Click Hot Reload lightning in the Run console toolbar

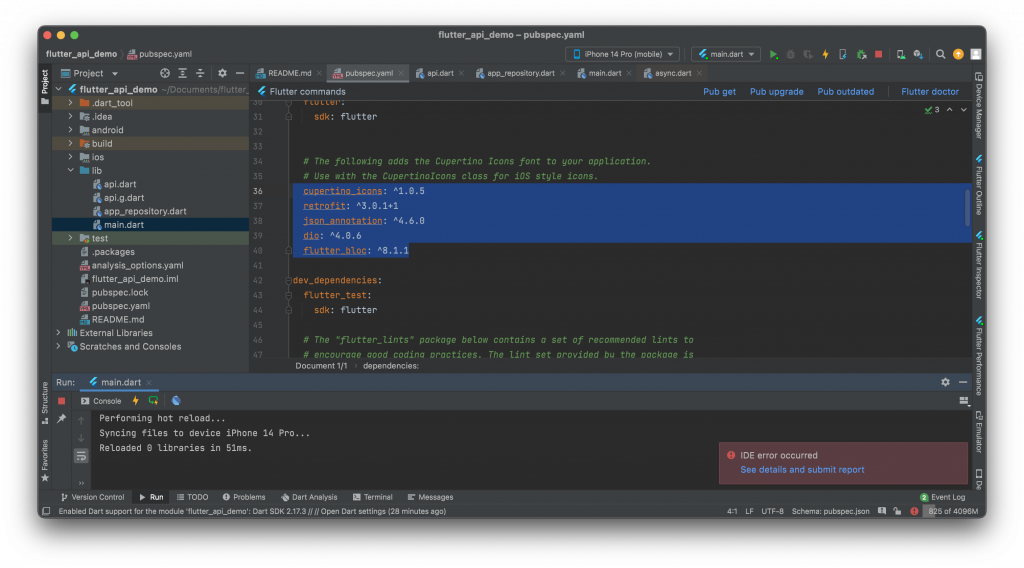click(x=135, y=401)
